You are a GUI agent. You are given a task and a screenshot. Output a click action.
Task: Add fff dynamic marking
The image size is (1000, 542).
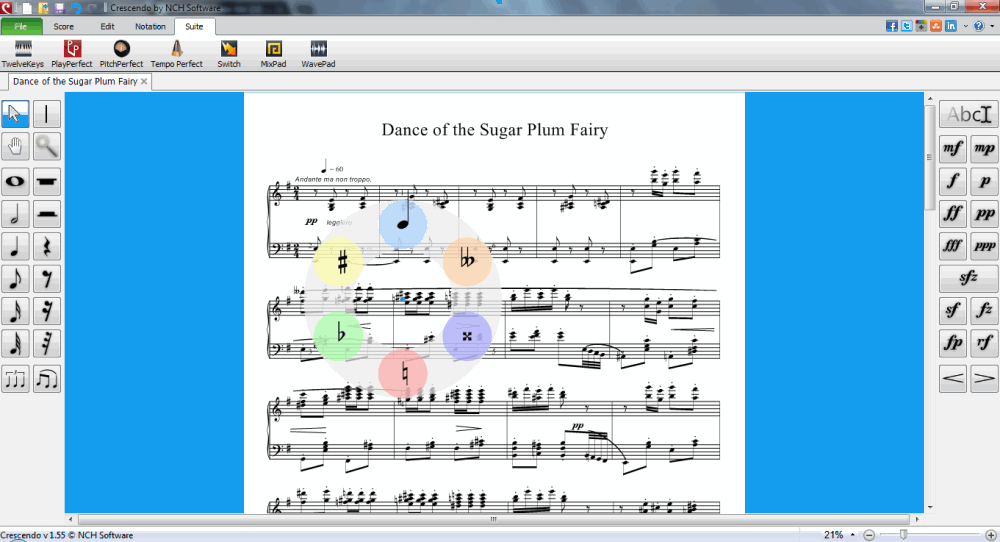[953, 245]
